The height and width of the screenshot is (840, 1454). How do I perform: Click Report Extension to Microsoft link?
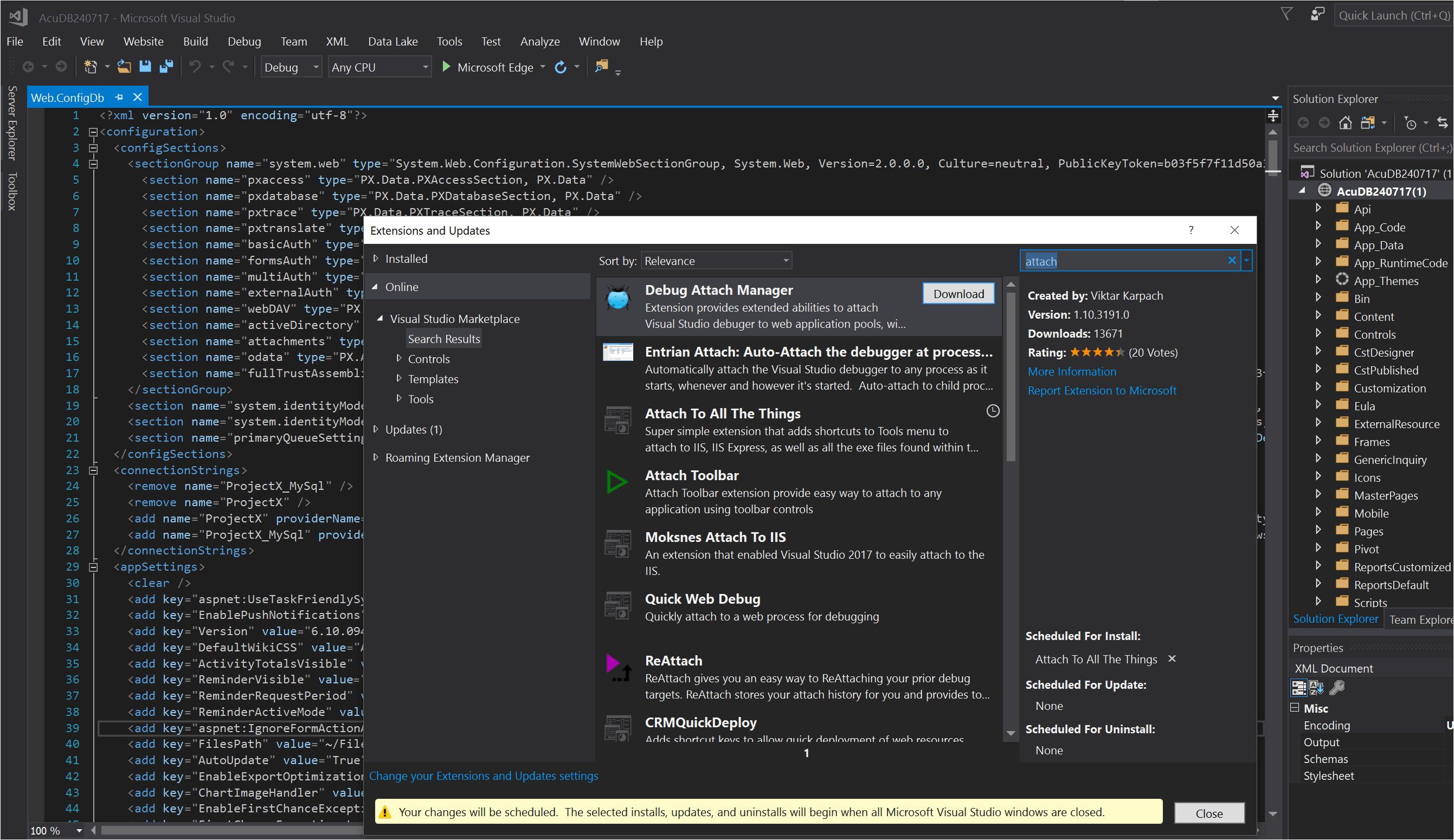pyautogui.click(x=1102, y=391)
